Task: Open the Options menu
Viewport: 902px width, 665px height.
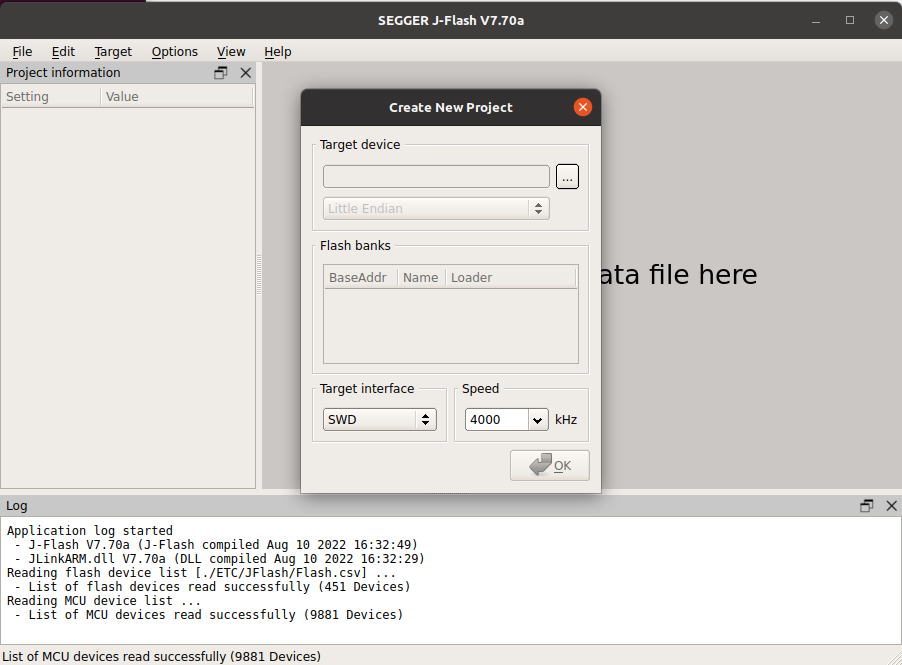Action: (x=174, y=52)
